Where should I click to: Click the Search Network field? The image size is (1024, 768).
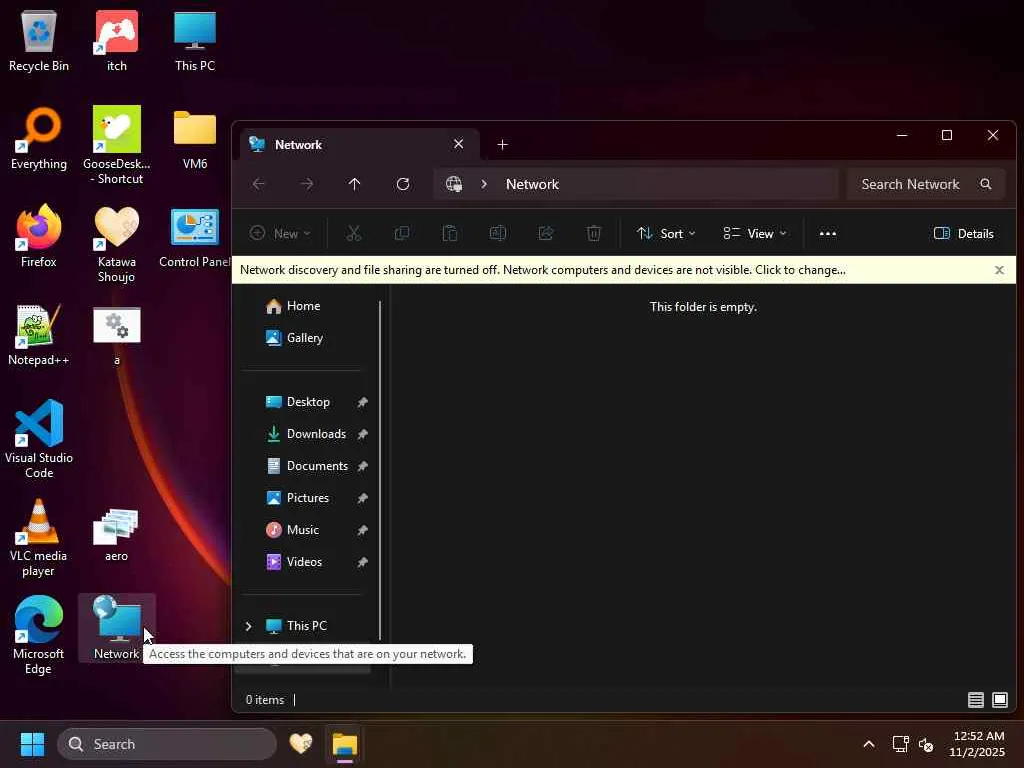(927, 184)
